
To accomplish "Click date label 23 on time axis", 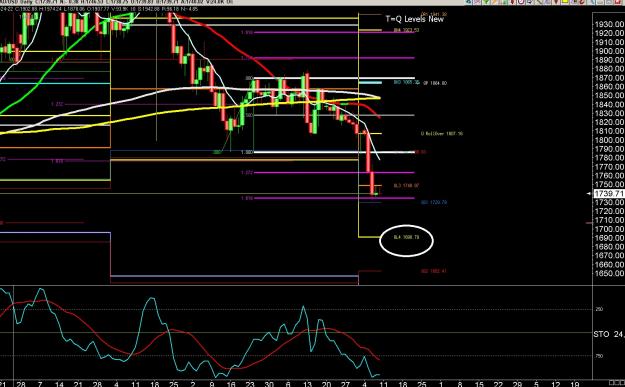I will (250, 384).
